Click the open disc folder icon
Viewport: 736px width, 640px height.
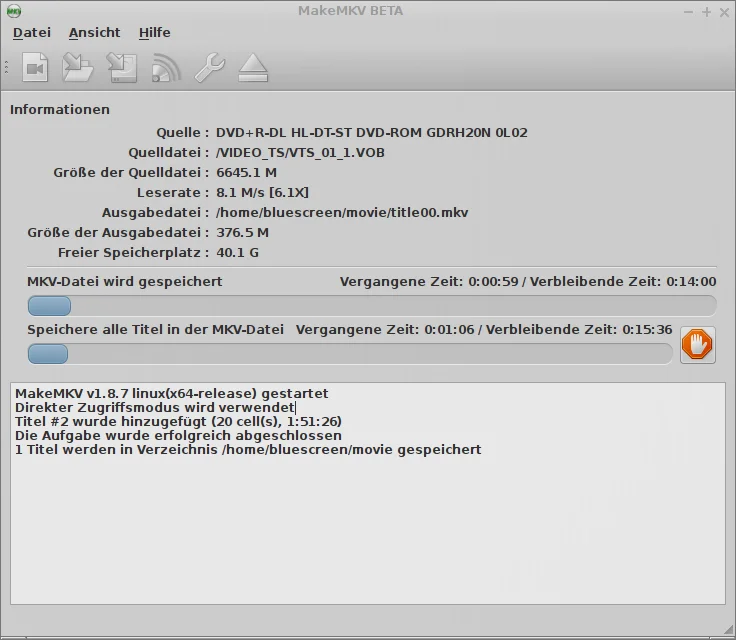[x=78, y=68]
